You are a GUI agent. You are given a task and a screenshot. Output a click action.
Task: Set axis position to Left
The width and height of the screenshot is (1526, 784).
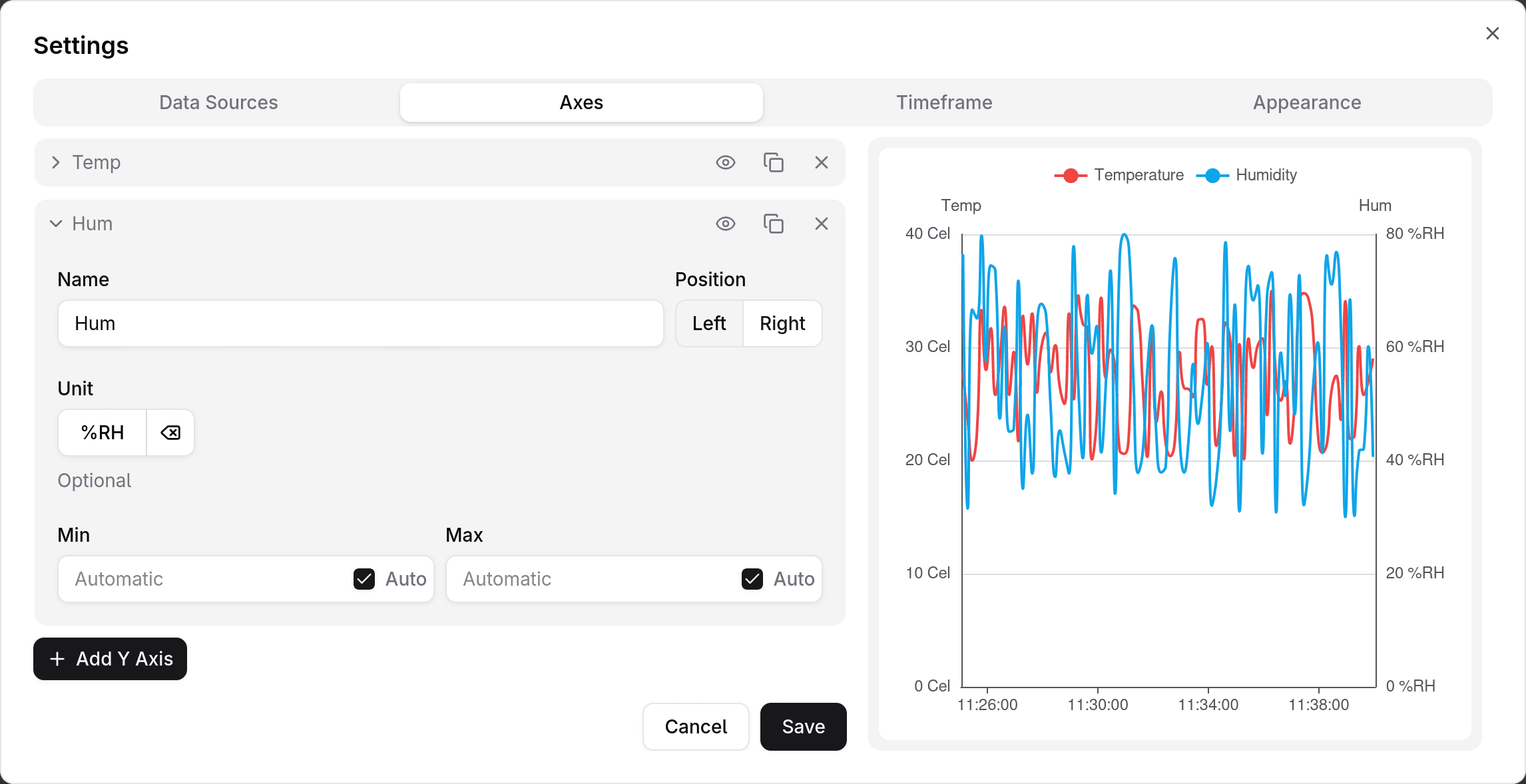(x=709, y=323)
